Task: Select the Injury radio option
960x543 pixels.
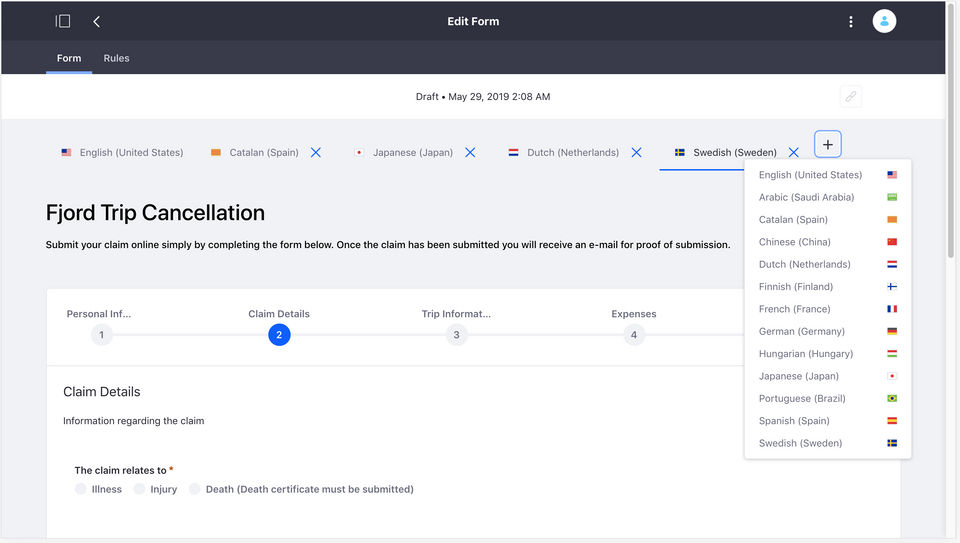Action: click(140, 489)
